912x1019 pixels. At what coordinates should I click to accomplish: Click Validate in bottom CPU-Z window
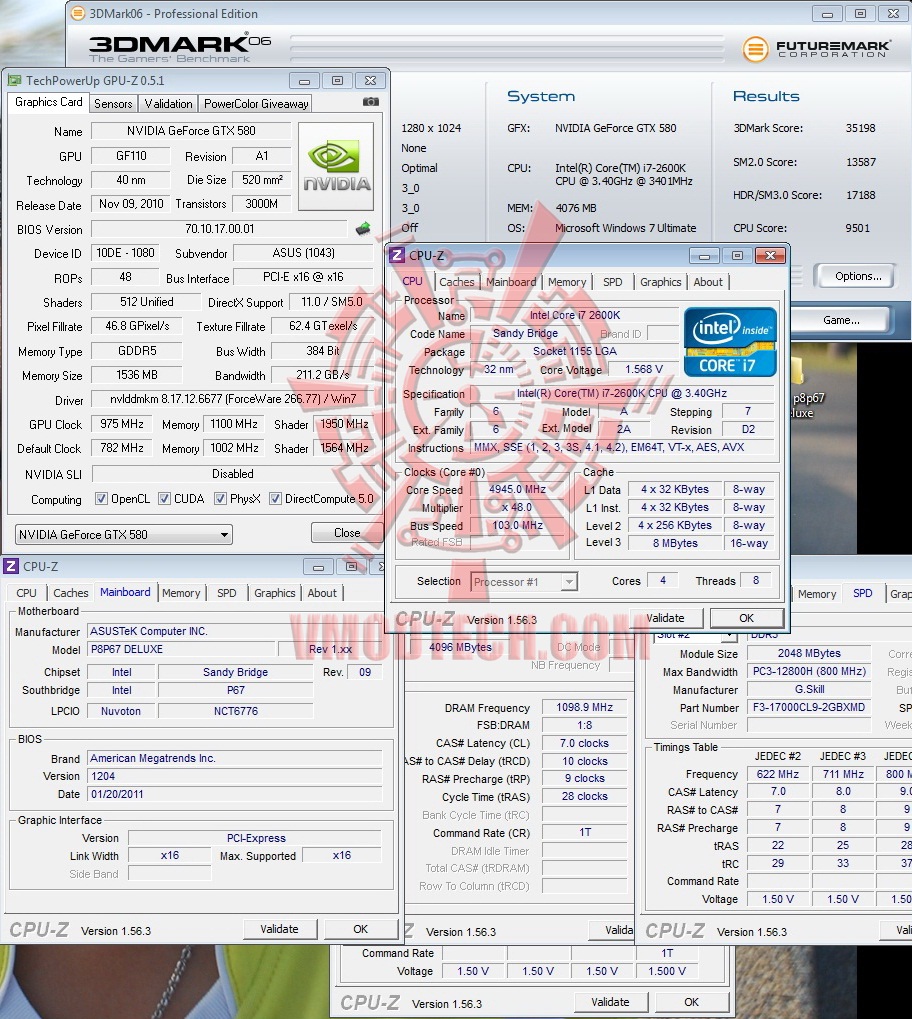[610, 1002]
